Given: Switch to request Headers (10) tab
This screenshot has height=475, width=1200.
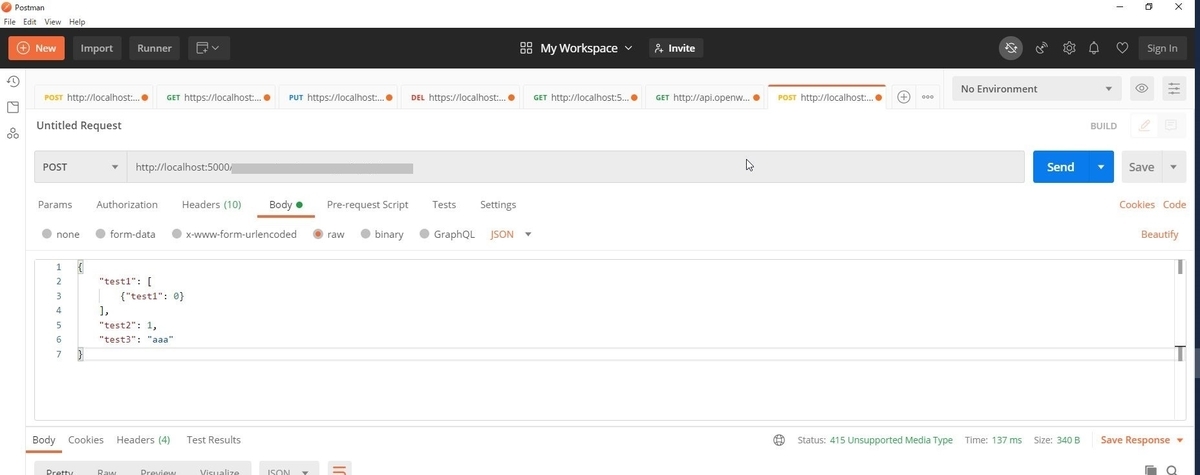Looking at the screenshot, I should coord(211,205).
